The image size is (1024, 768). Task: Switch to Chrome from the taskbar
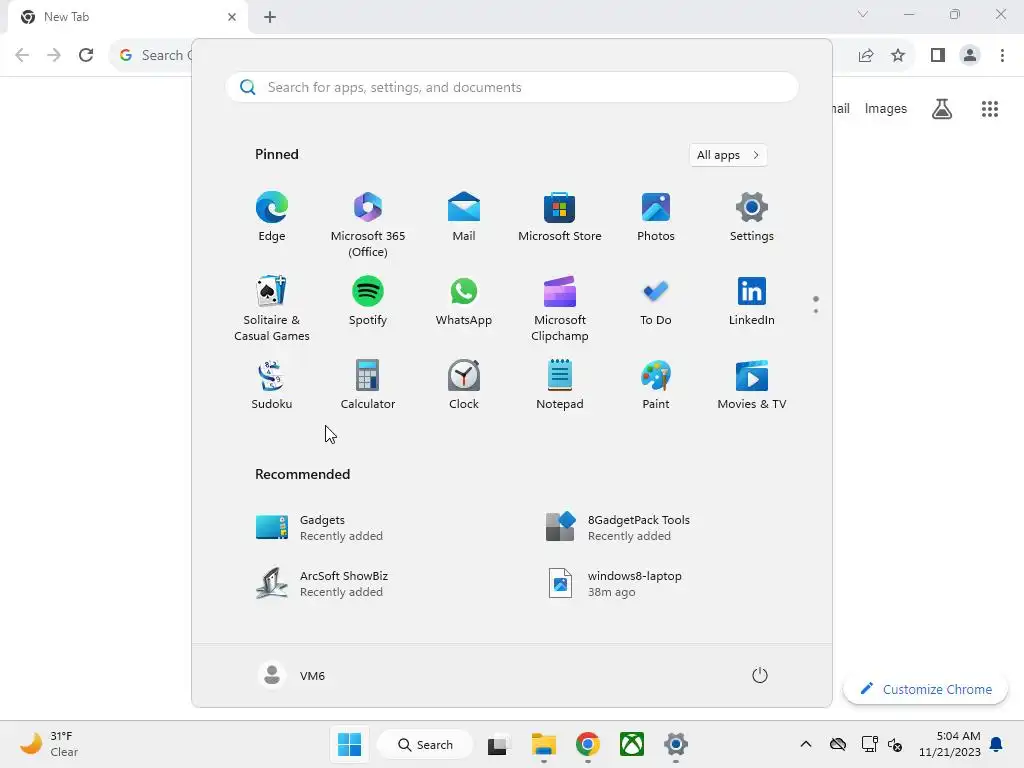(x=588, y=744)
